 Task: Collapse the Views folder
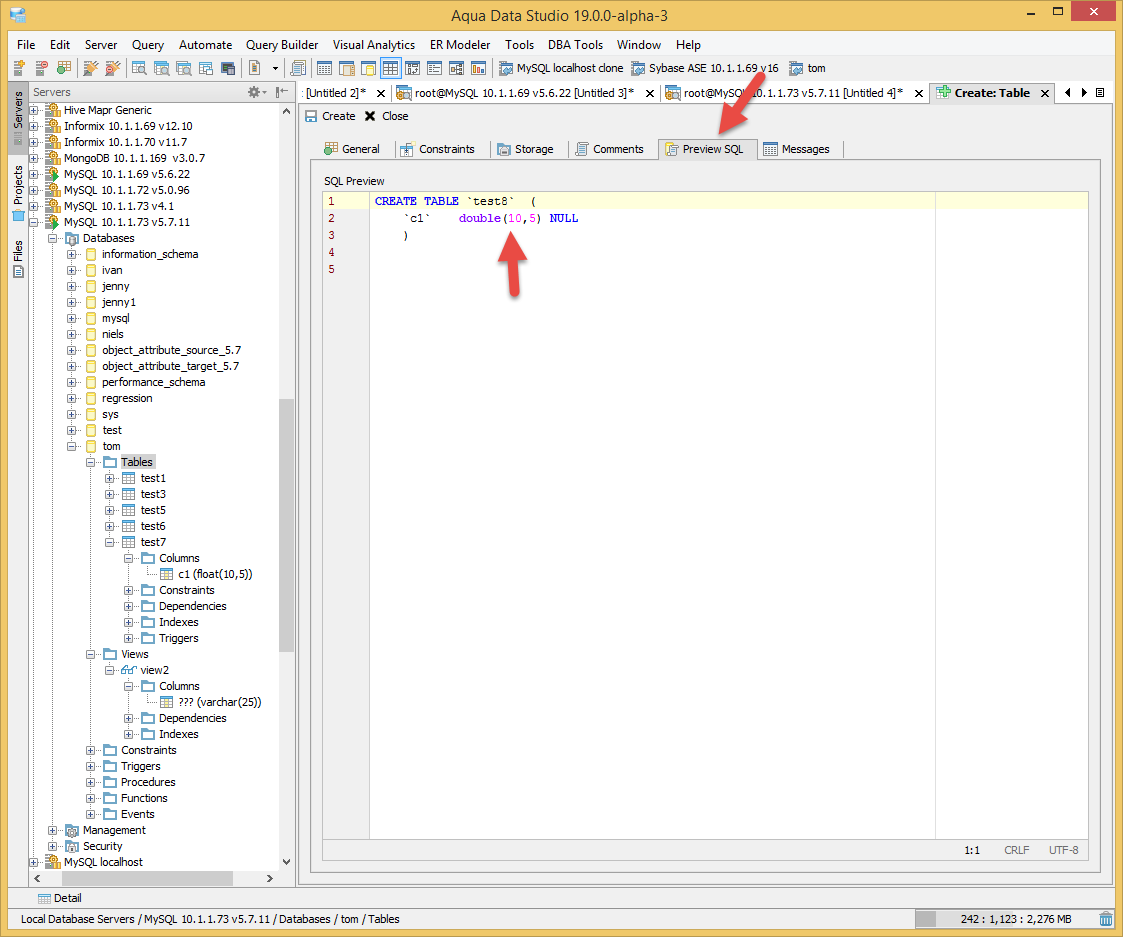pyautogui.click(x=91, y=654)
